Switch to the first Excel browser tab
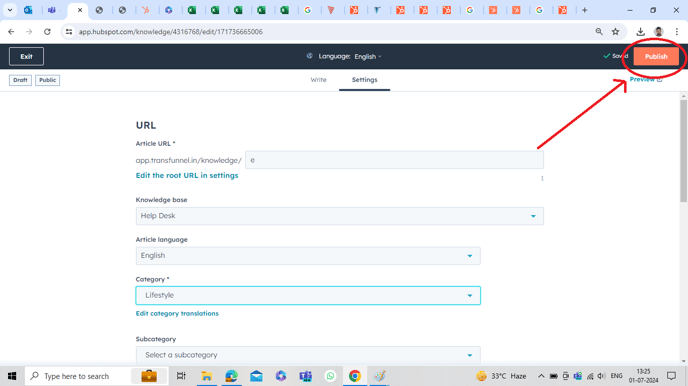 click(x=192, y=10)
